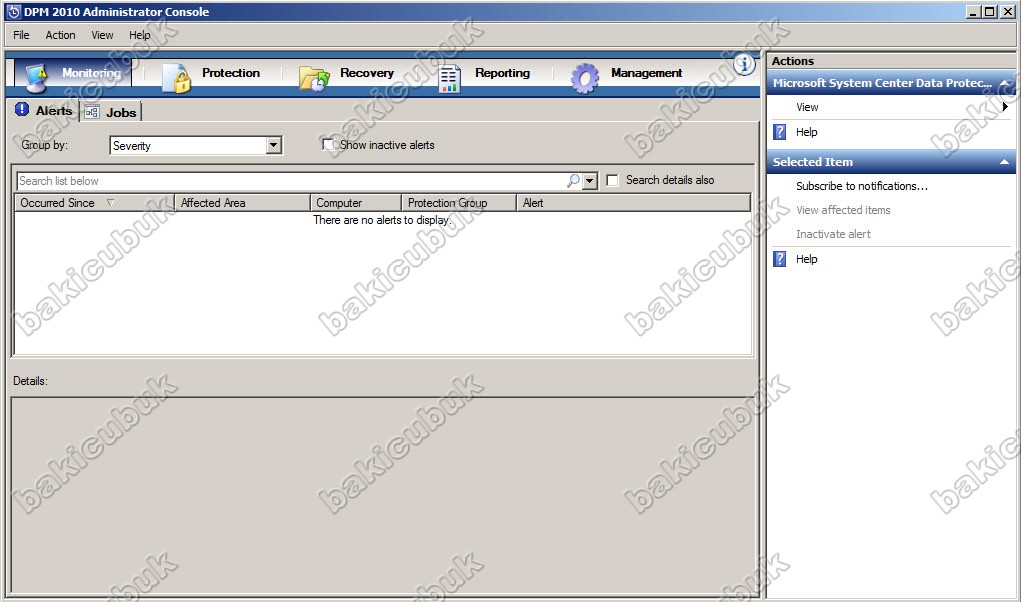Click the DPM title bar app icon
The height and width of the screenshot is (602, 1021).
pos(14,12)
